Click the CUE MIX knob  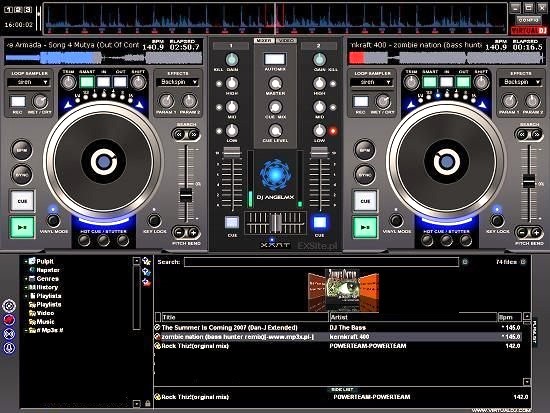click(x=275, y=107)
